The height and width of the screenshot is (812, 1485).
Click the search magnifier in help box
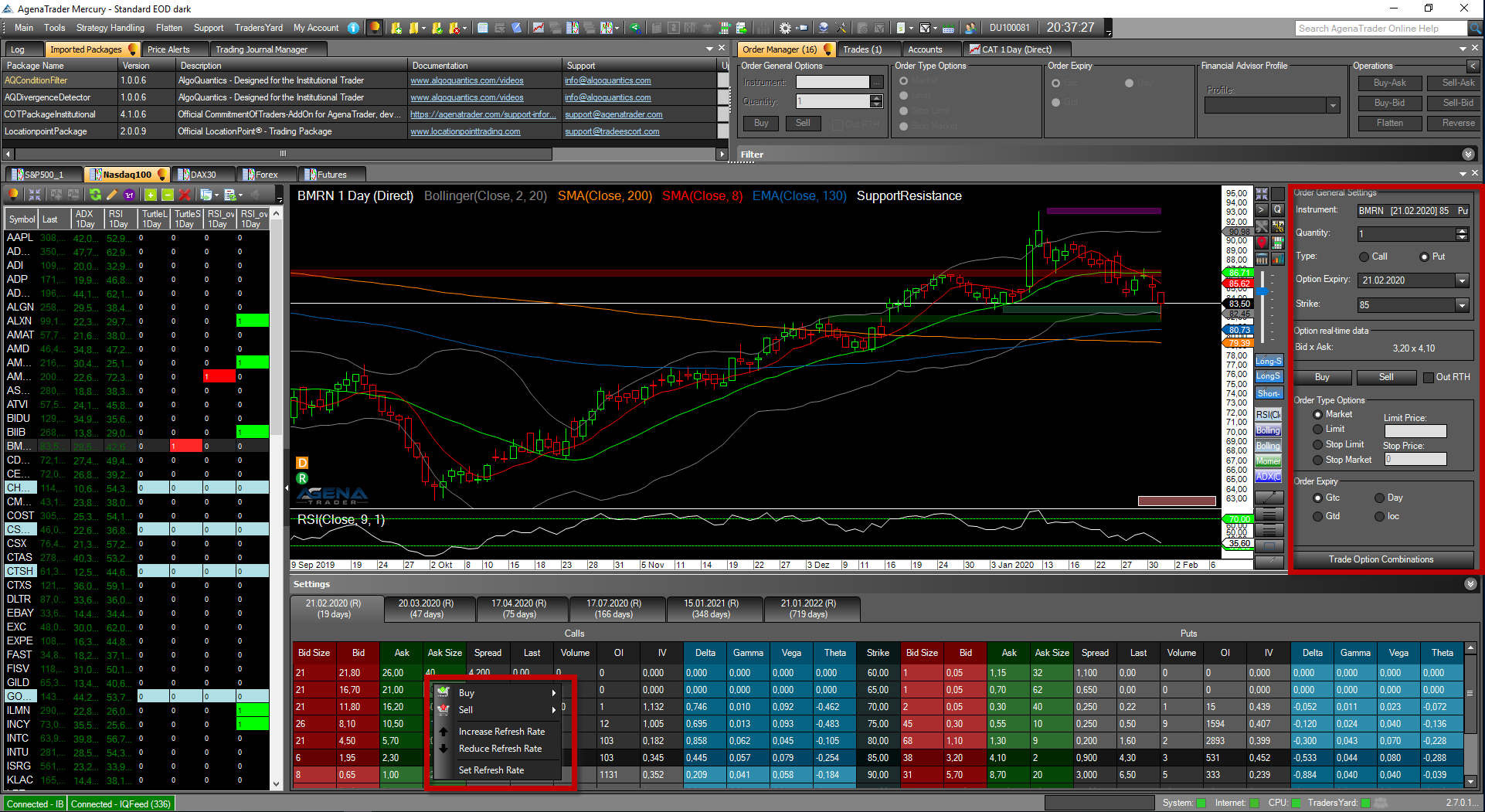coord(1475,29)
